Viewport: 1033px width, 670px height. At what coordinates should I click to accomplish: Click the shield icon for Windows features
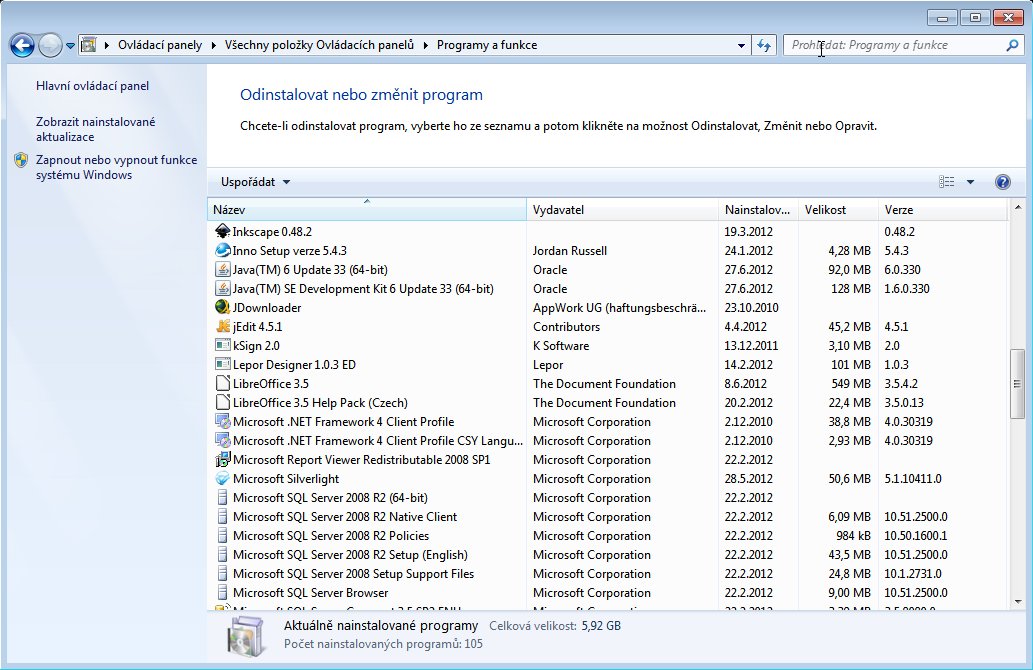pos(21,160)
